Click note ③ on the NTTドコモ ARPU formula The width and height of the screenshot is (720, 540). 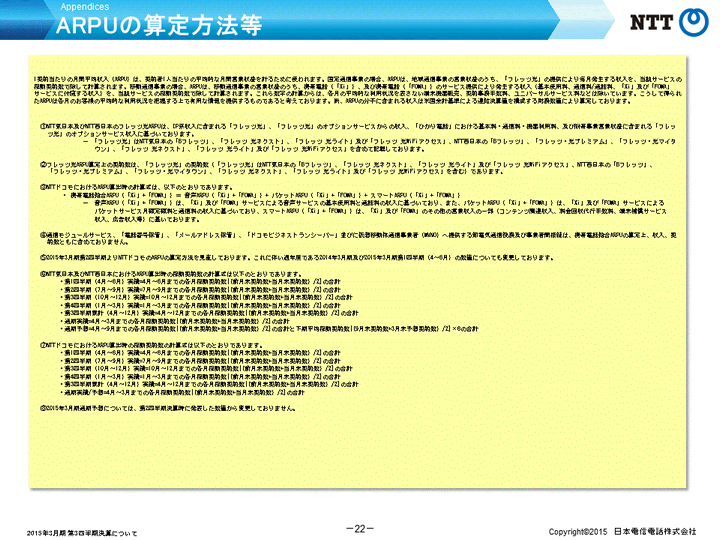click(137, 187)
